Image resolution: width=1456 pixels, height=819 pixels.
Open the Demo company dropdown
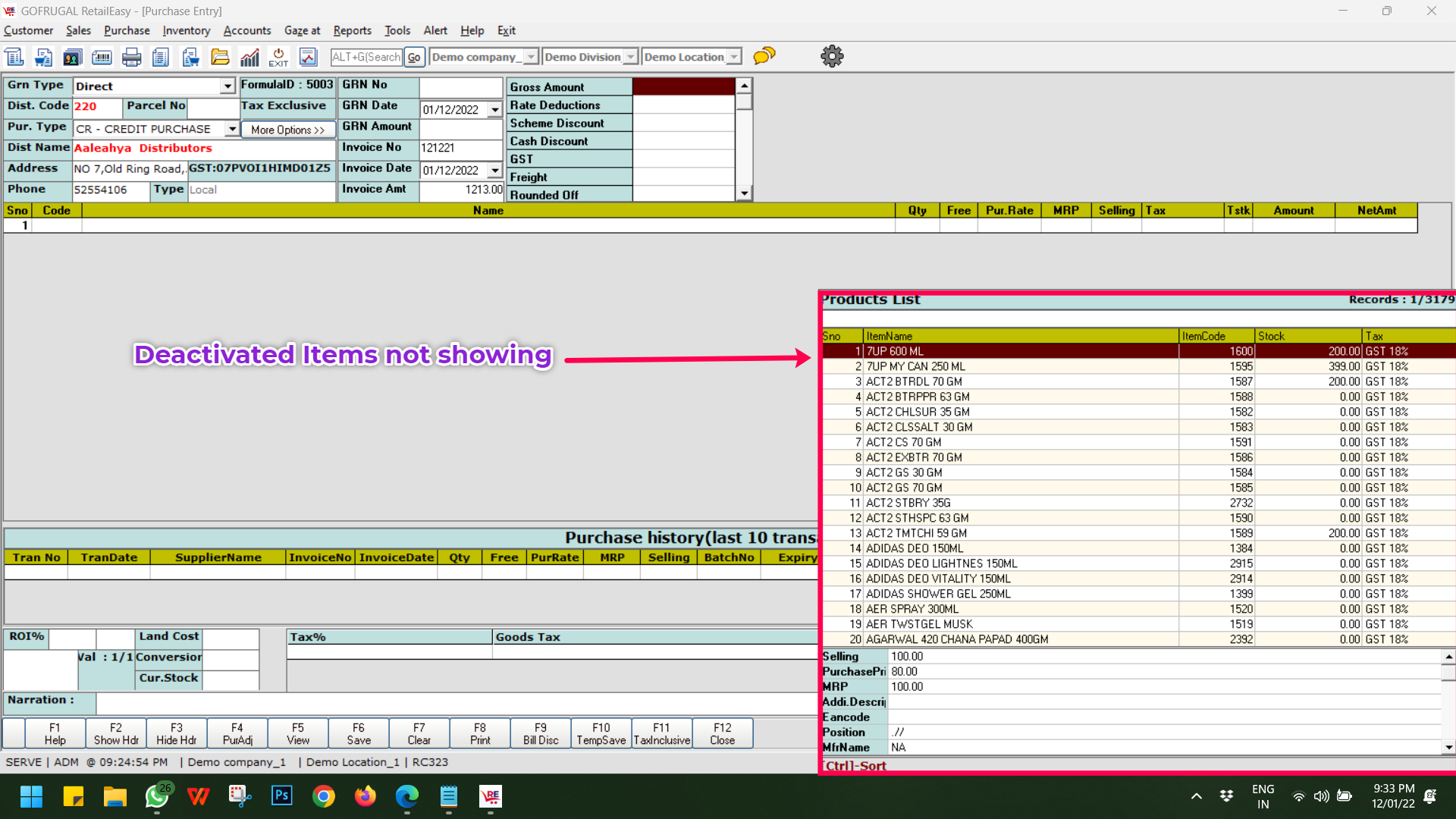531,57
